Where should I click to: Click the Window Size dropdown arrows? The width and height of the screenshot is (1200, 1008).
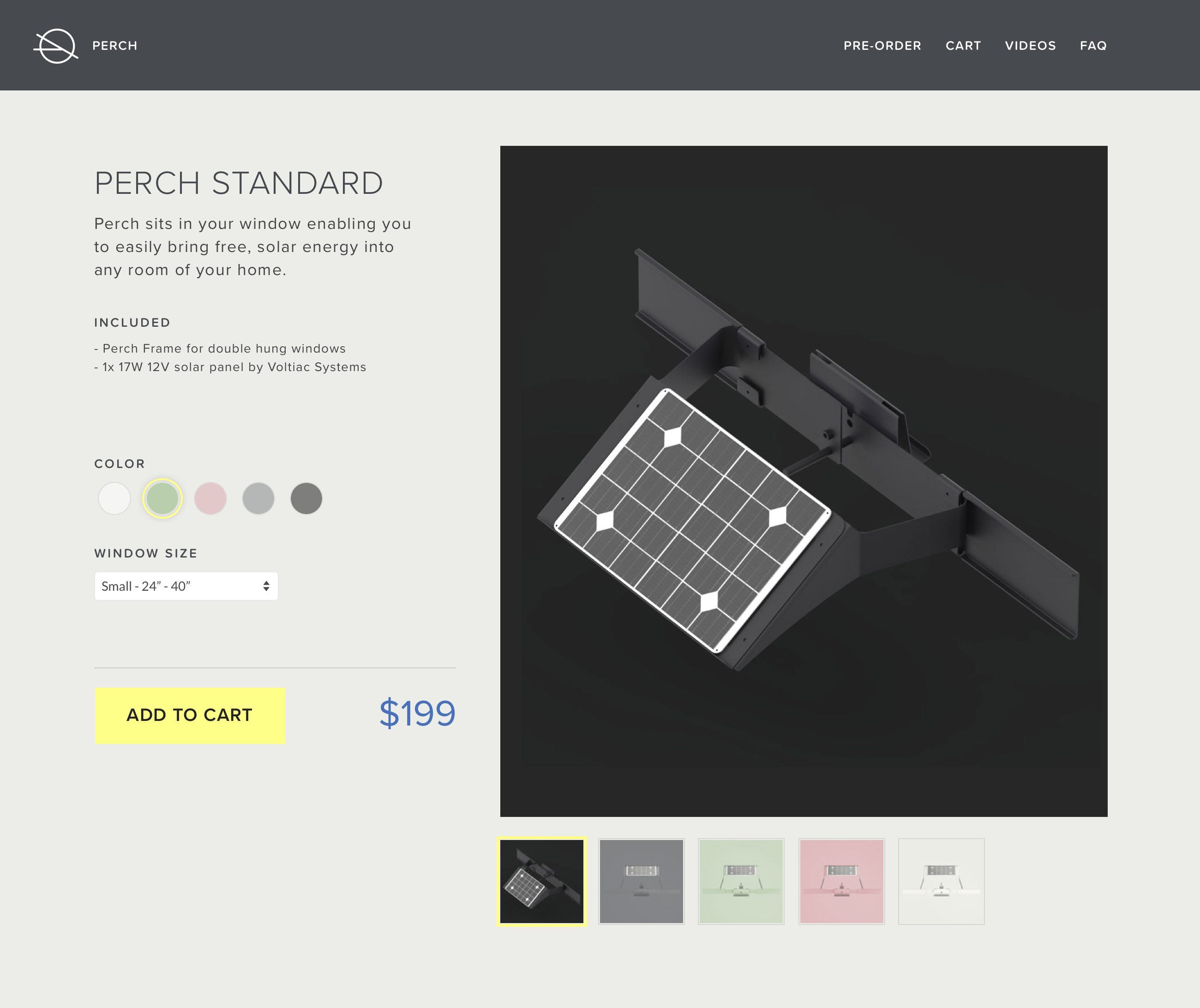[x=266, y=586]
